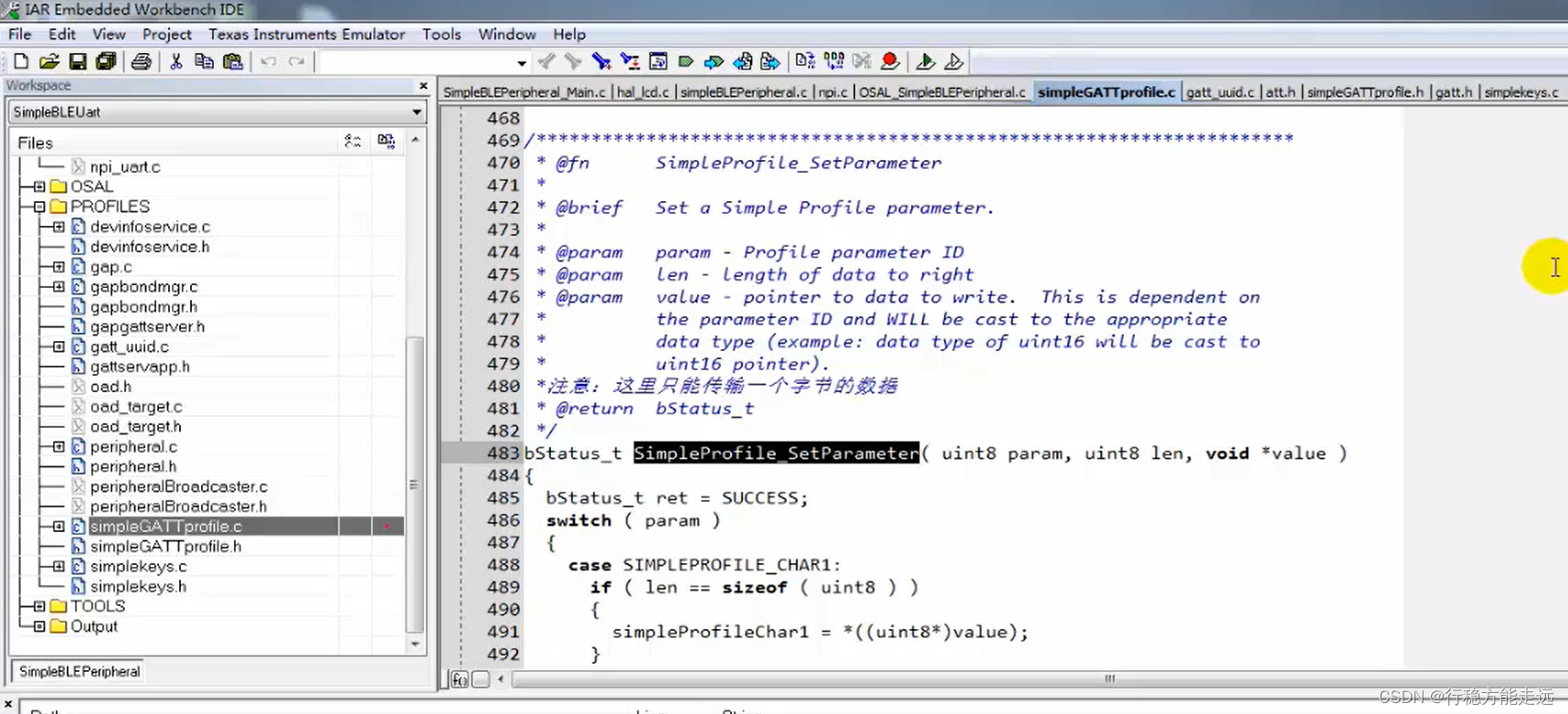Image resolution: width=1568 pixels, height=714 pixels.
Task: Click the Save All icon
Action: [x=106, y=61]
